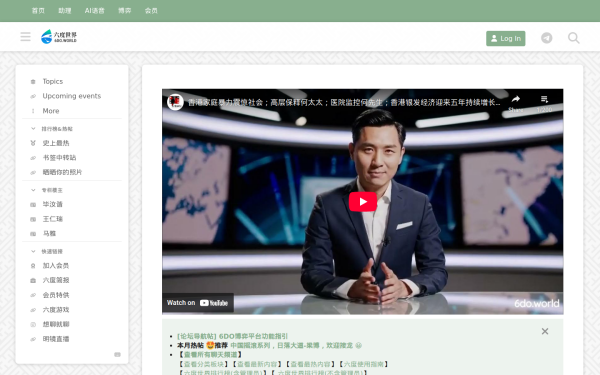Close the announcement banner
This screenshot has width=600, height=375.
click(545, 331)
